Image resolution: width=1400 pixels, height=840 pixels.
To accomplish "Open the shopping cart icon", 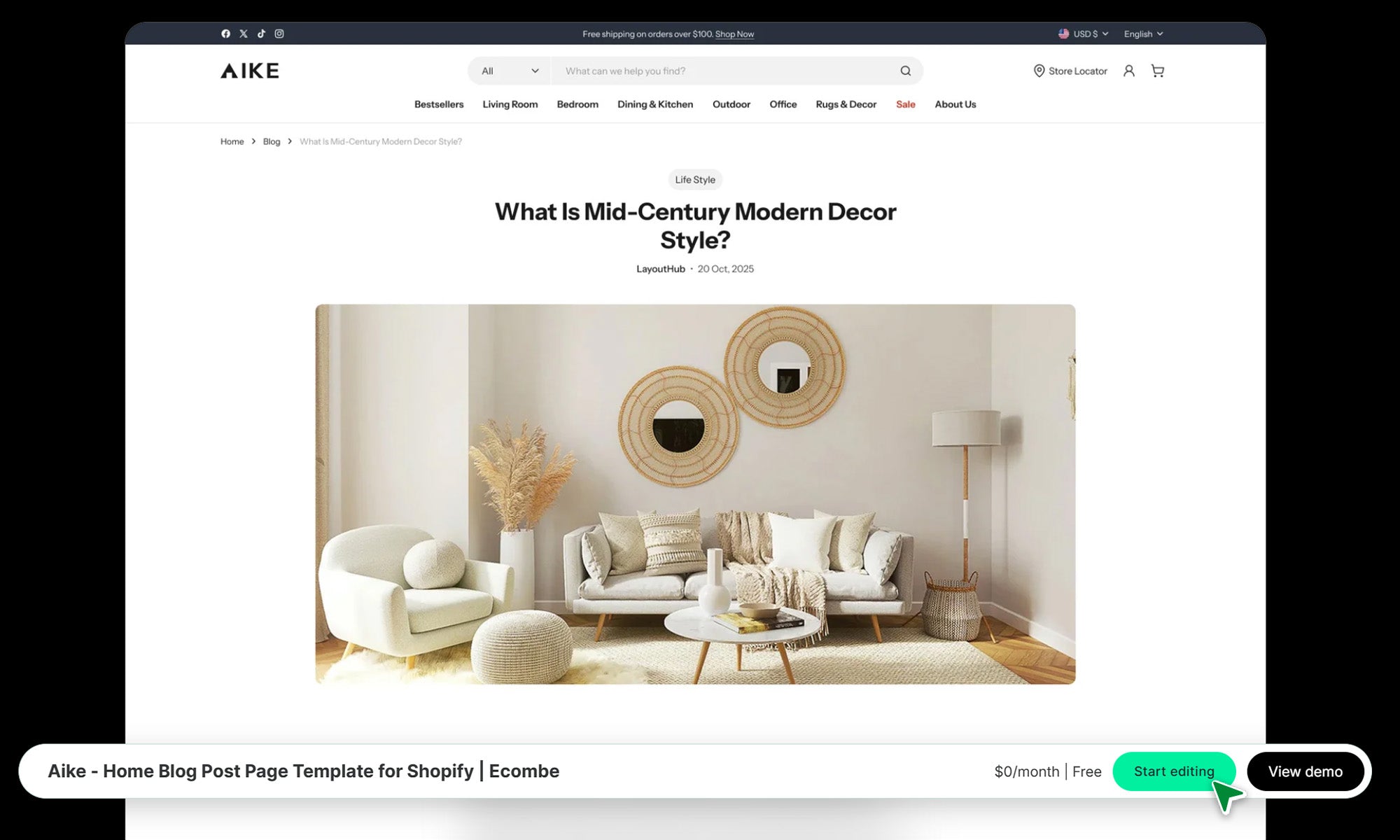I will pos(1157,71).
